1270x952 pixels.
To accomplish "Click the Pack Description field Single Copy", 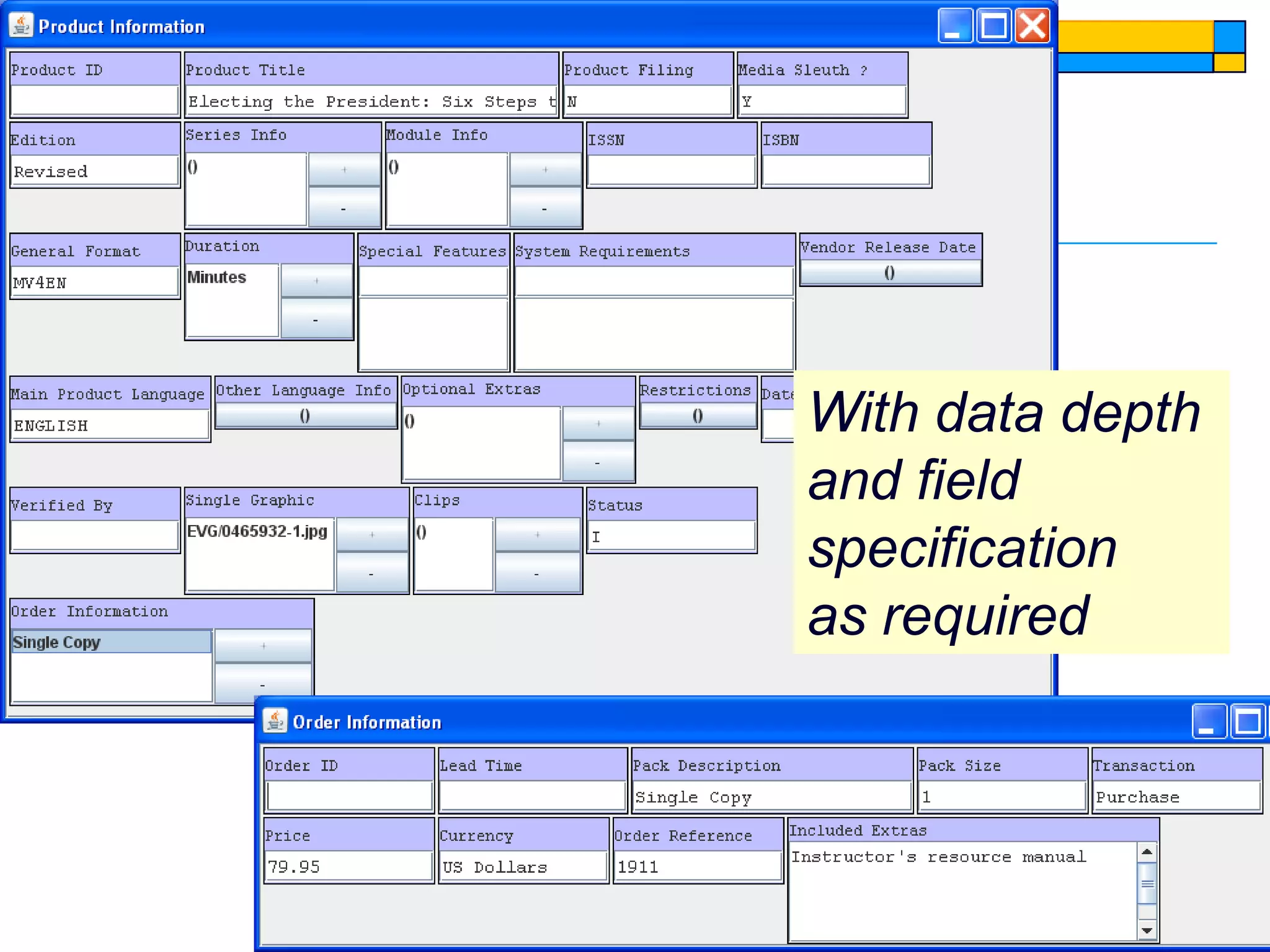I will [x=772, y=796].
